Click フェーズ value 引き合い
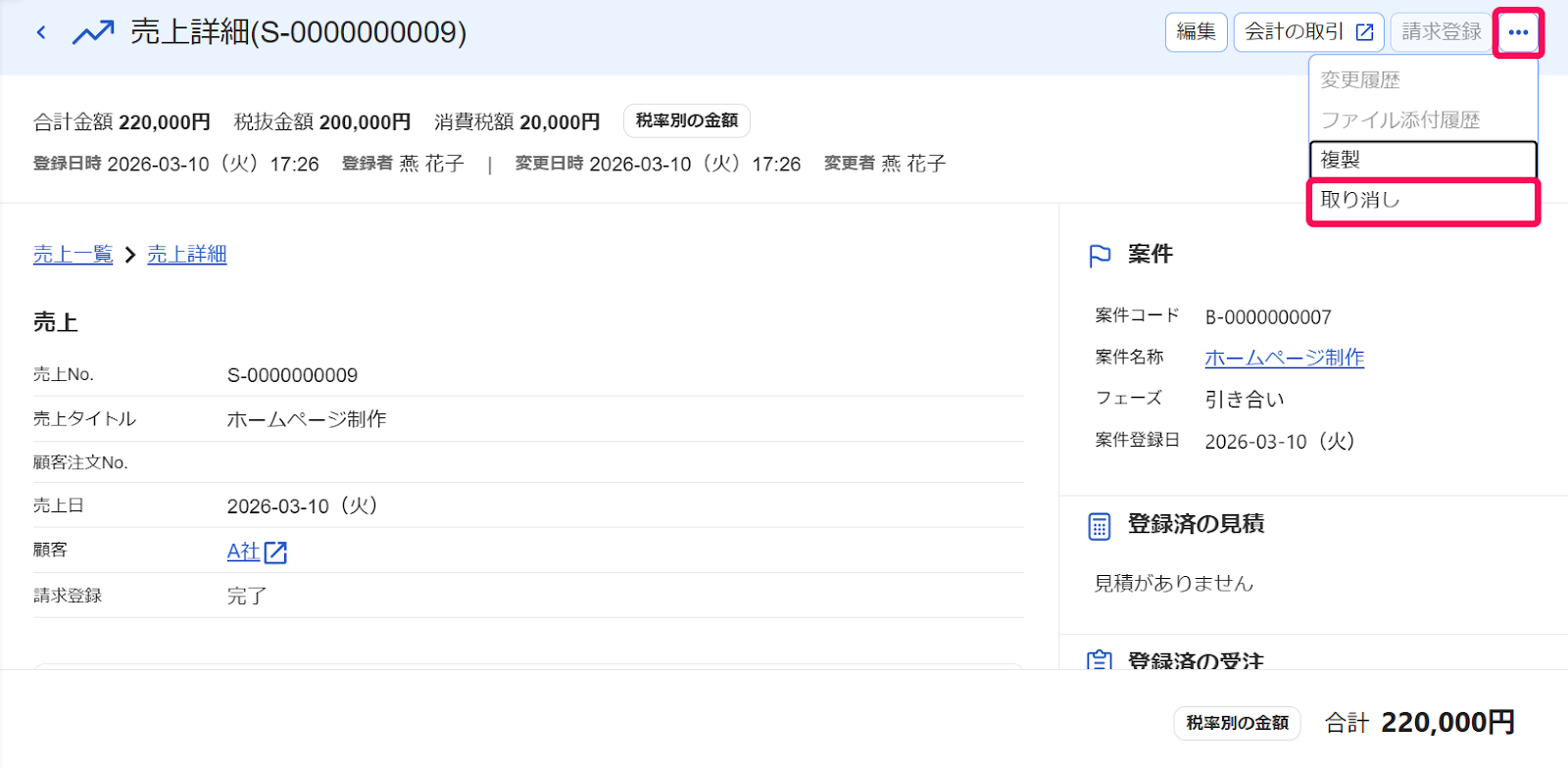The width and height of the screenshot is (1568, 768). [1245, 400]
